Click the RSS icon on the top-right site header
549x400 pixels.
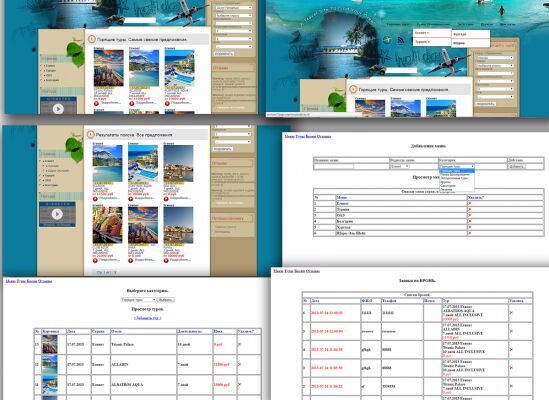(401, 40)
